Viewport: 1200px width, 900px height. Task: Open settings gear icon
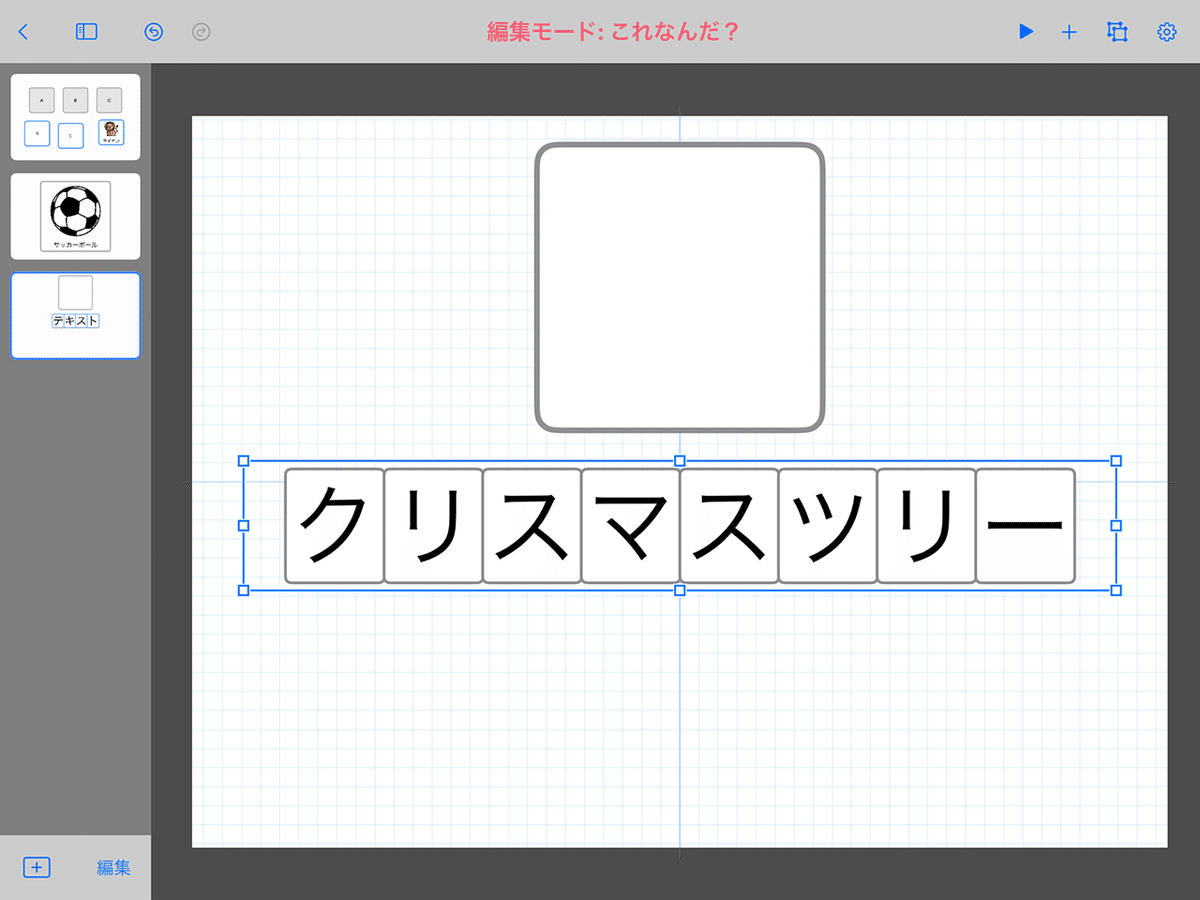1166,32
